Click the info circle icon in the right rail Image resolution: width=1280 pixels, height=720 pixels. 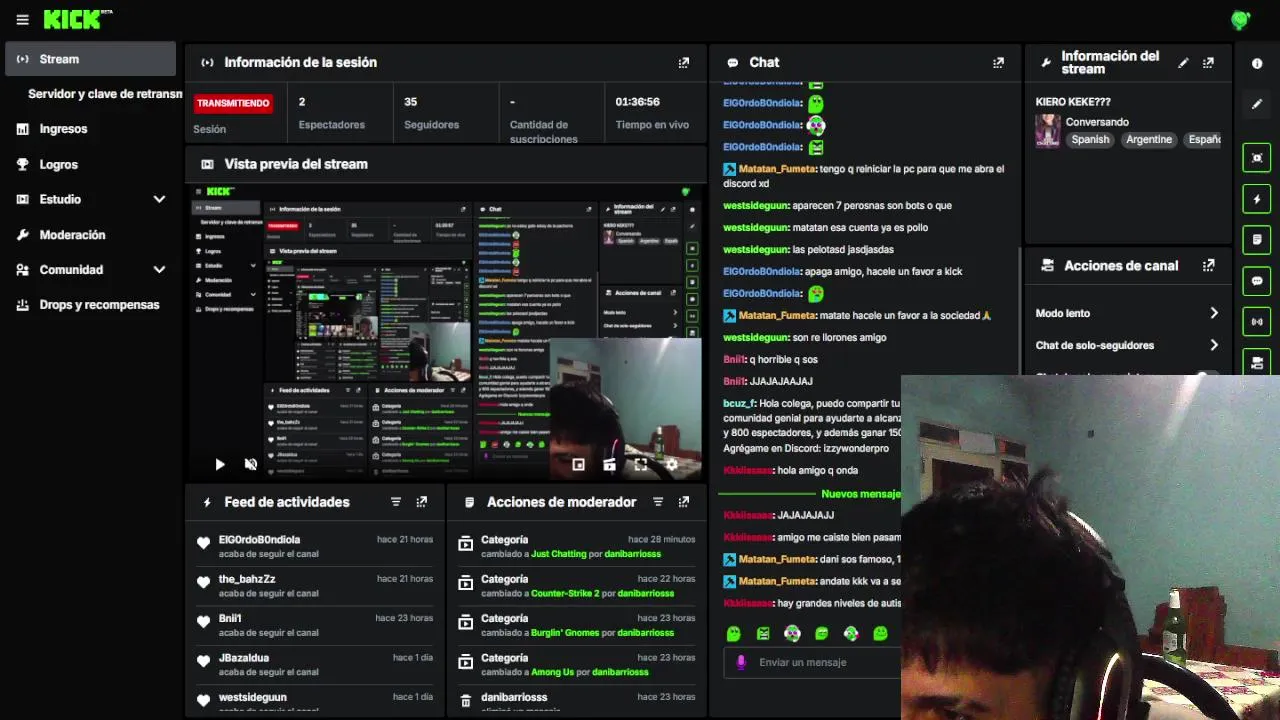[1257, 63]
